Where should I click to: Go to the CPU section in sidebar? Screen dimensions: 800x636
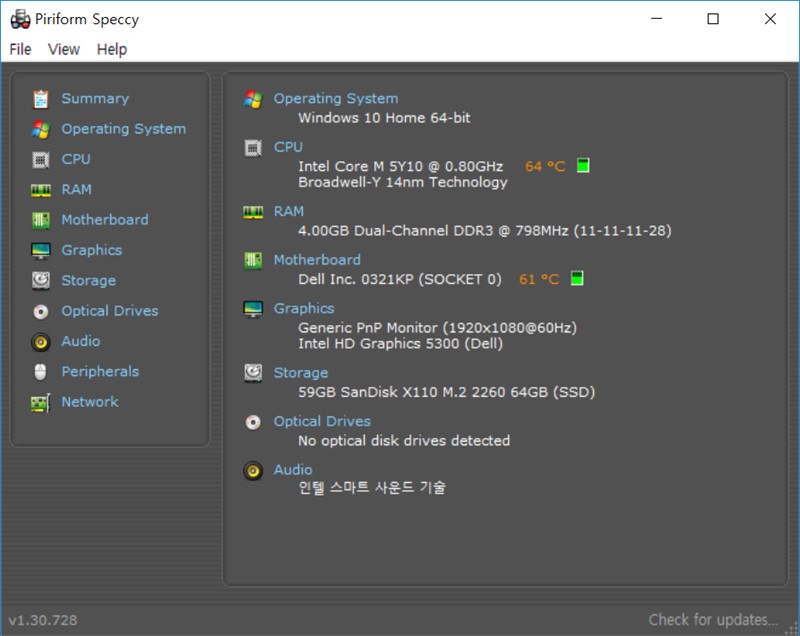(x=76, y=159)
